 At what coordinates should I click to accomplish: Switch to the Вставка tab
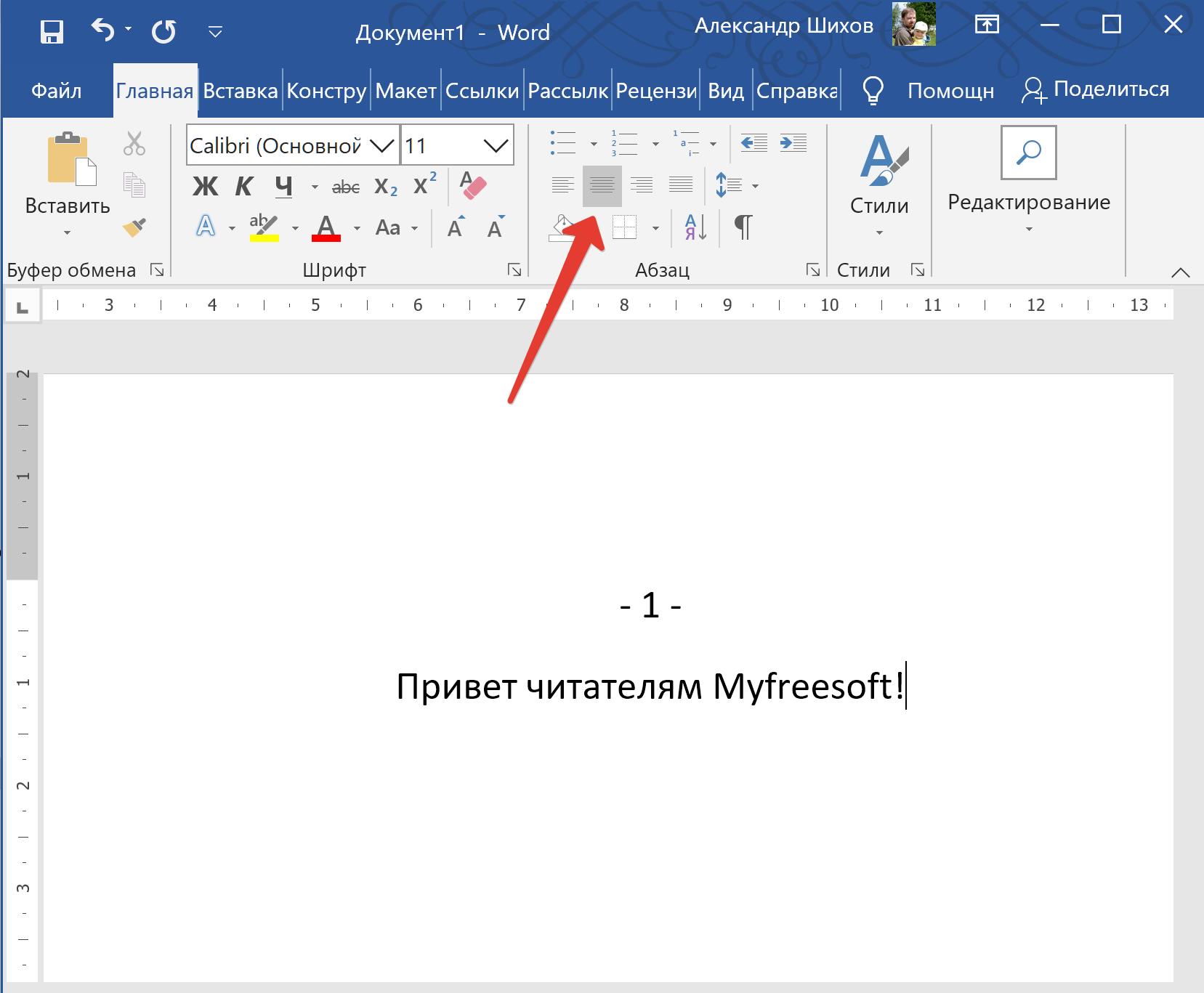click(240, 91)
